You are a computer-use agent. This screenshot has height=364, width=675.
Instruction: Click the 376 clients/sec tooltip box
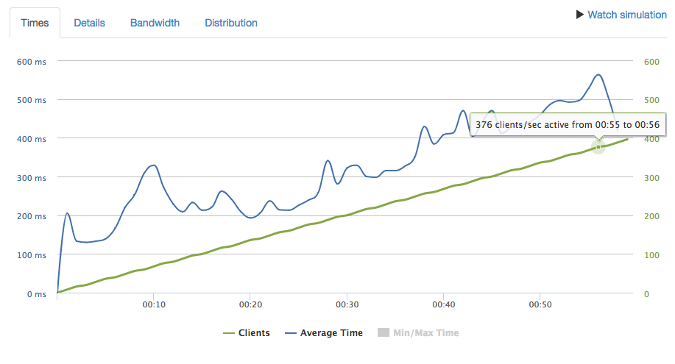click(567, 125)
